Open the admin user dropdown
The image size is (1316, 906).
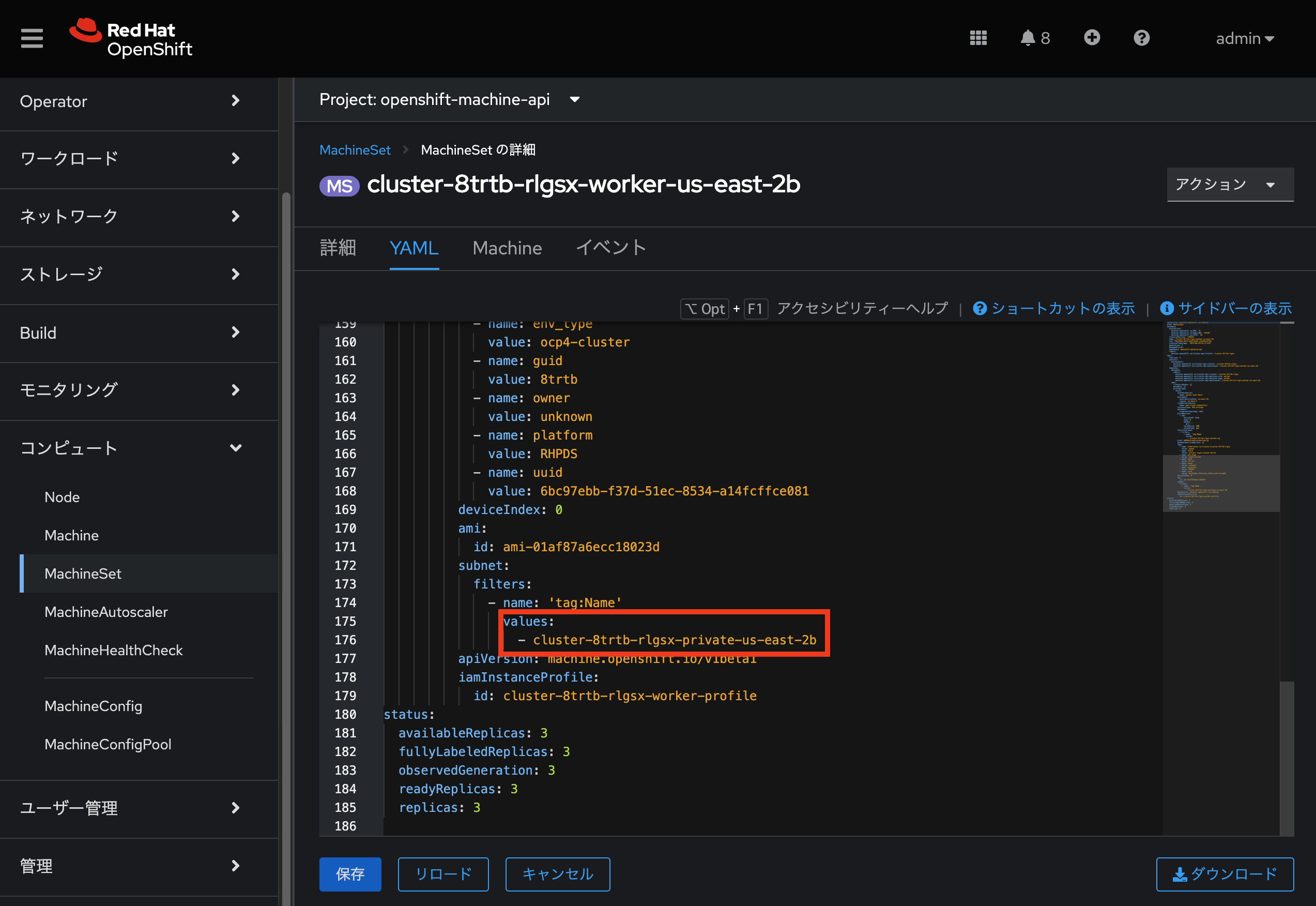[x=1245, y=39]
